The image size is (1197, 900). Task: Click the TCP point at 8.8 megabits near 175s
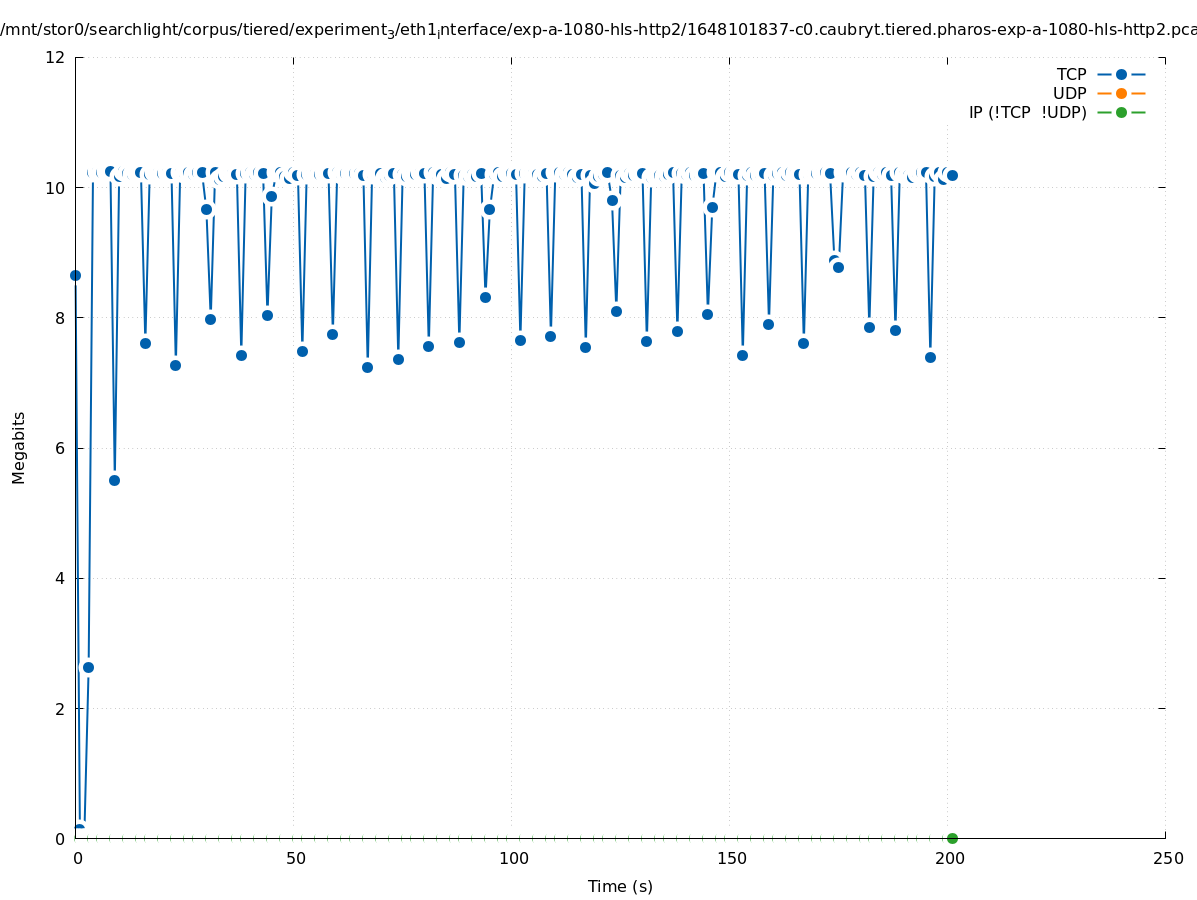(x=838, y=267)
